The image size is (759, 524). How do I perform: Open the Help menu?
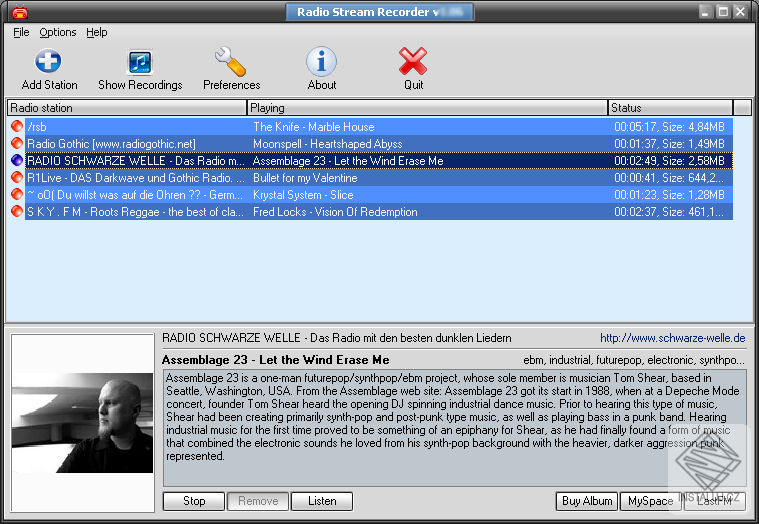pyautogui.click(x=97, y=32)
